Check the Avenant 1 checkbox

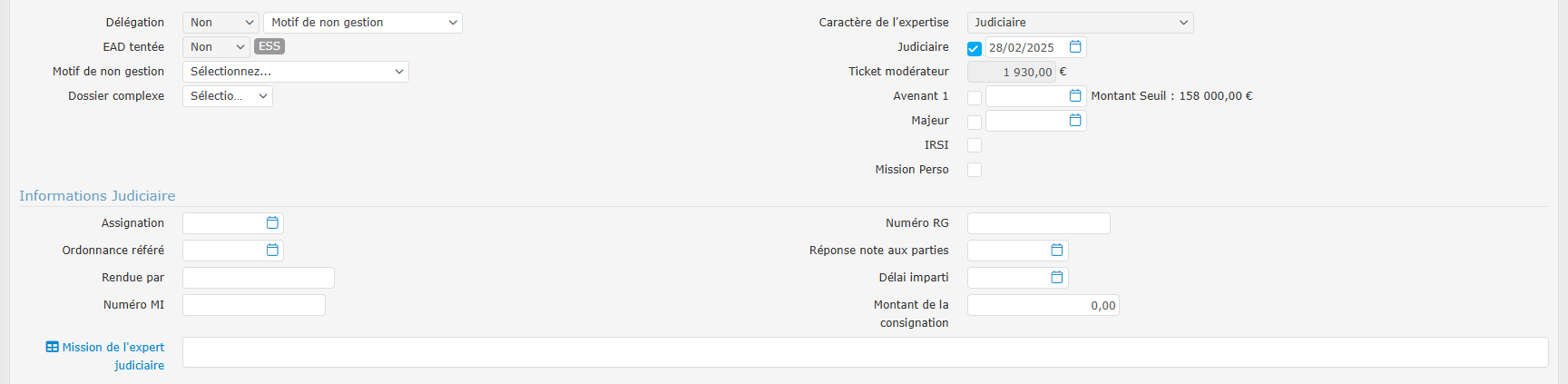(975, 97)
